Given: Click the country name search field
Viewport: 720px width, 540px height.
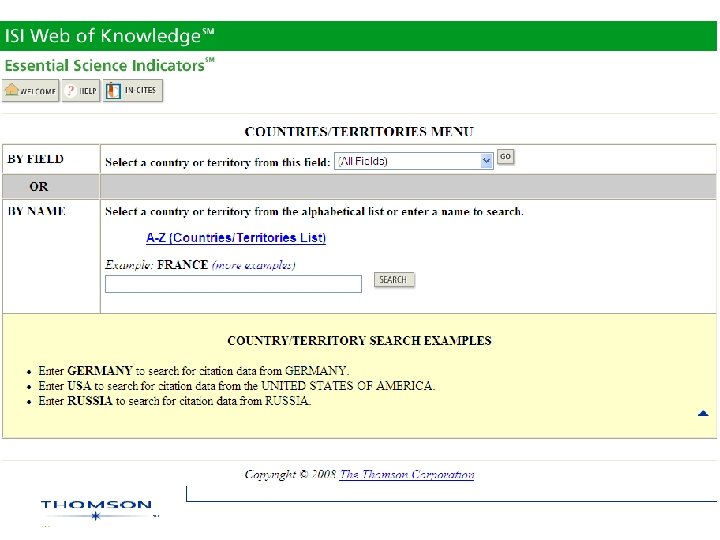Looking at the screenshot, I should [233, 284].
